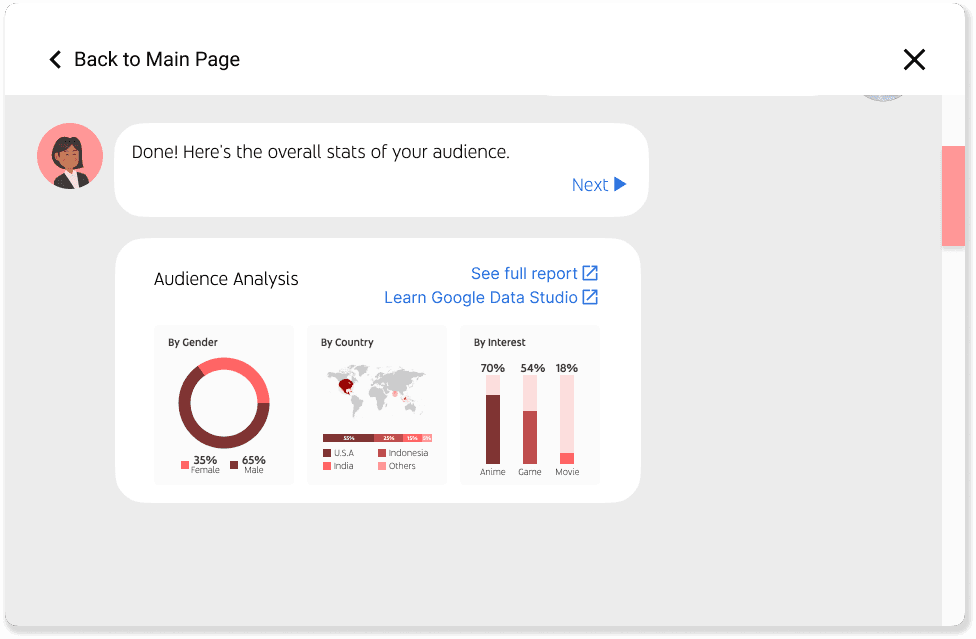The height and width of the screenshot is (639, 976).
Task: Click the 'By Country' card title
Action: 347,342
